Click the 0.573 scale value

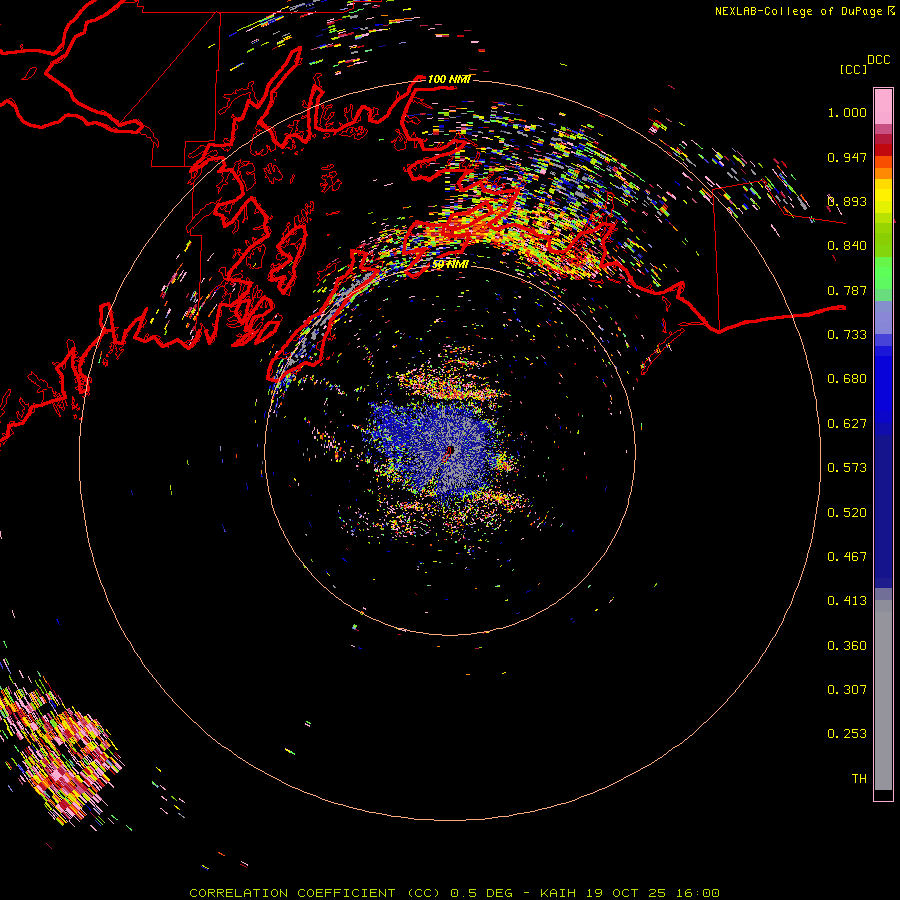(x=847, y=468)
